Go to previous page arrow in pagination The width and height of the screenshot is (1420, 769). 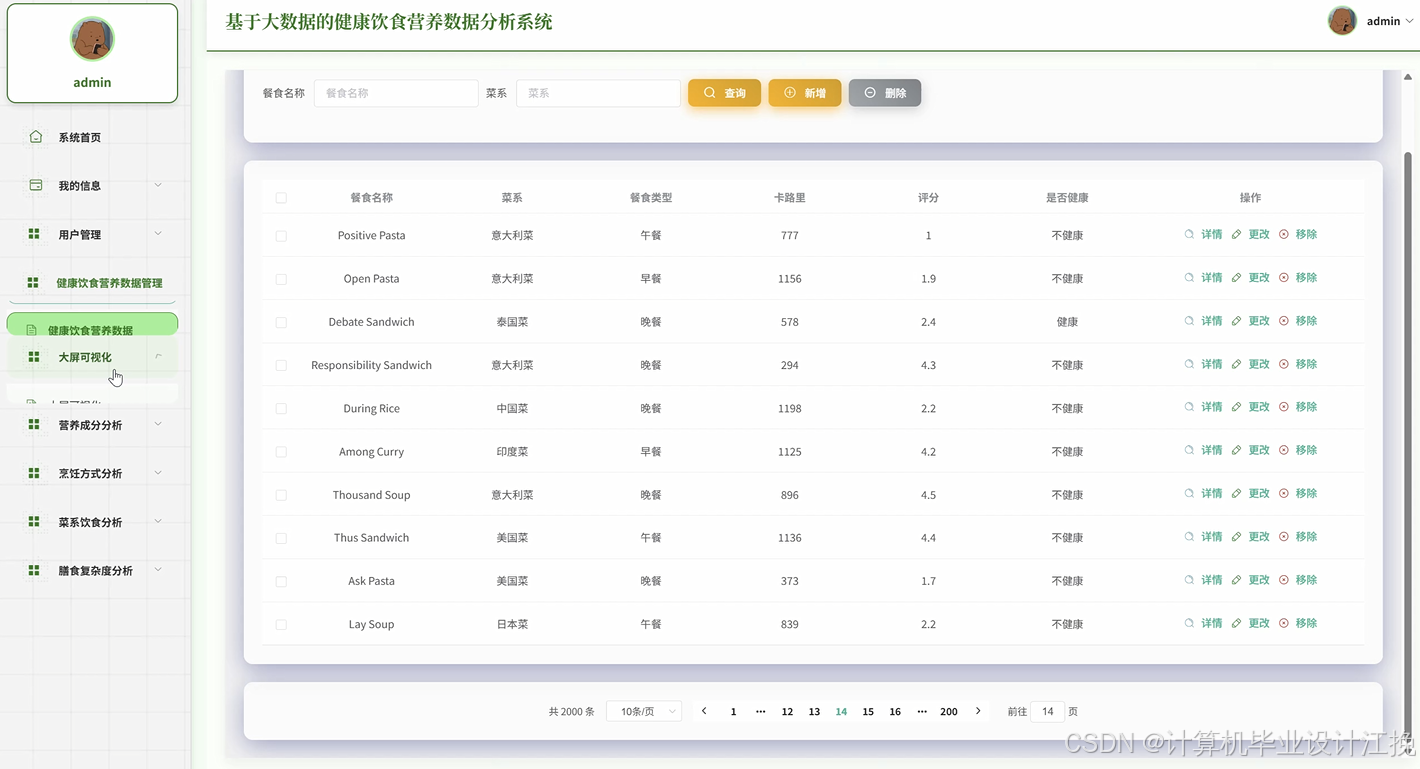pos(704,711)
